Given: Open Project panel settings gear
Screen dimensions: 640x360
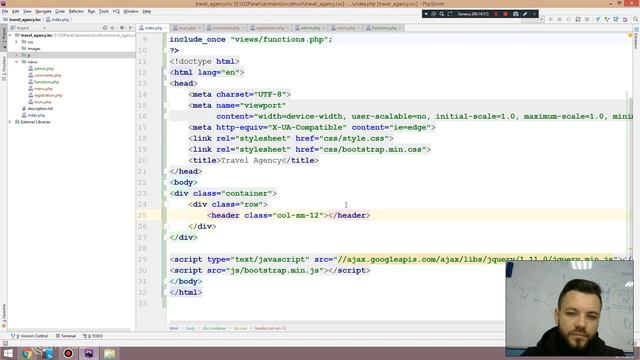Looking at the screenshot, I should click(122, 28).
